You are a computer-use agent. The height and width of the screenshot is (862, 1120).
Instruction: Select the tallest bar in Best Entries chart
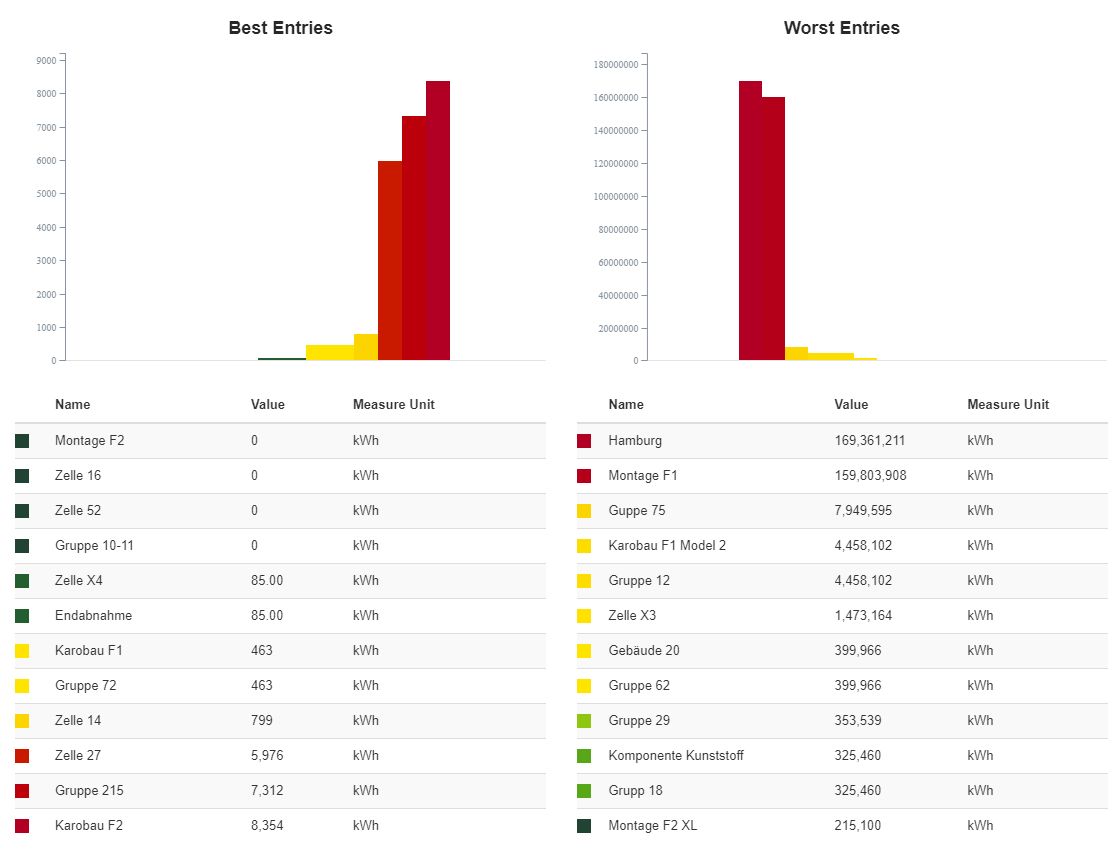(438, 220)
